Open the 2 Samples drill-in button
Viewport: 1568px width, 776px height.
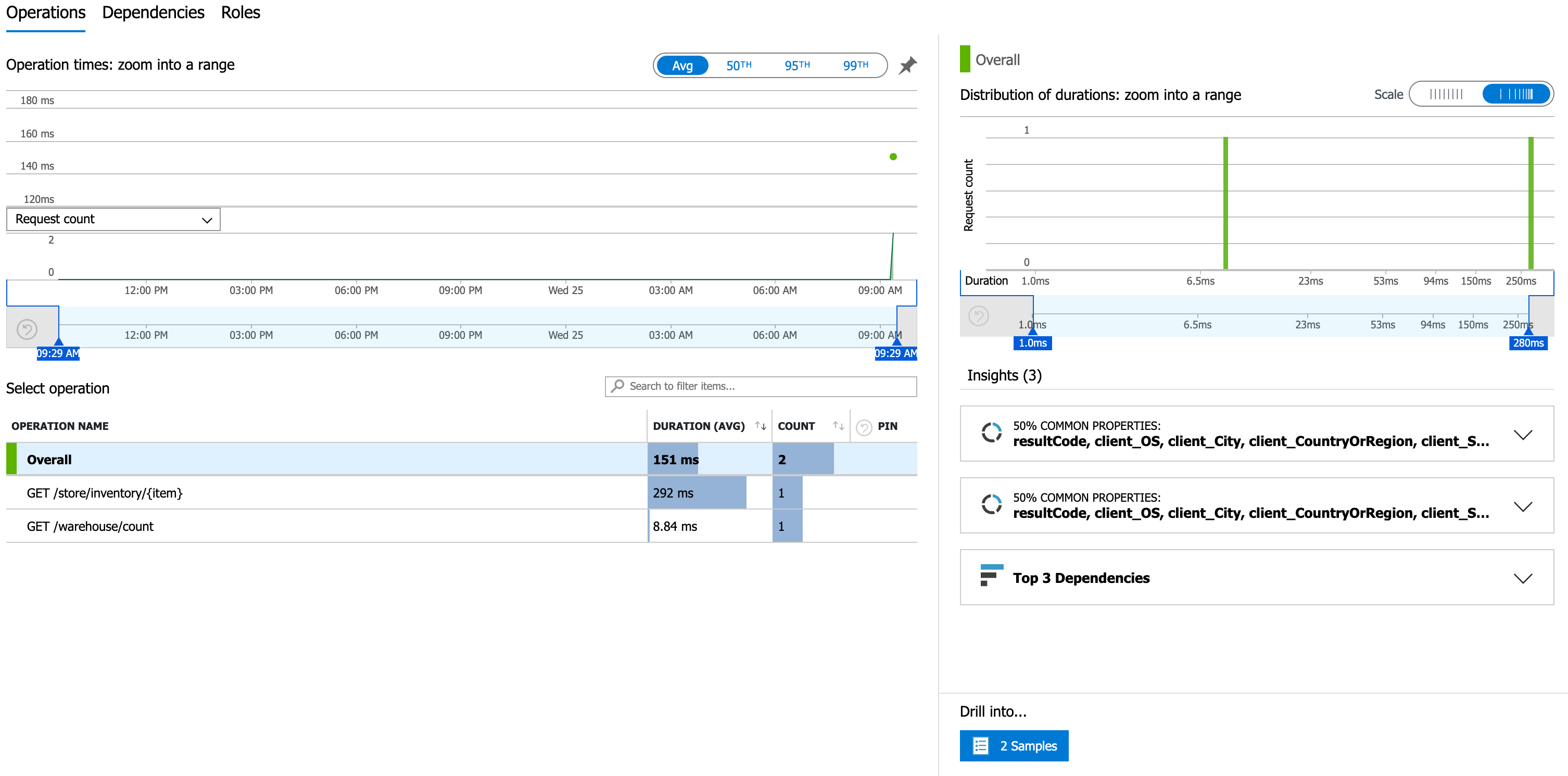point(1014,746)
